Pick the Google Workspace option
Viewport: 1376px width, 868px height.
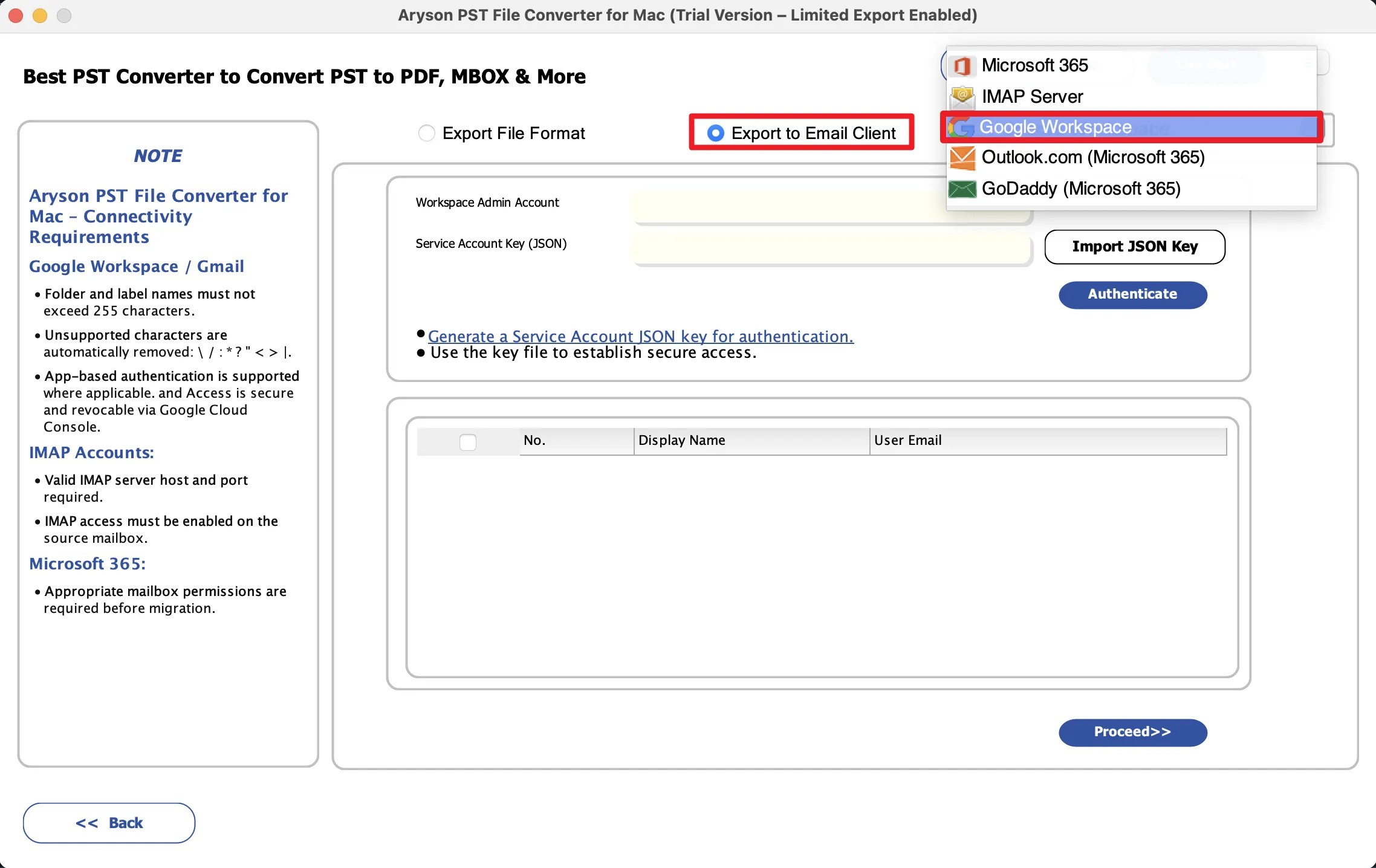[x=1131, y=127]
